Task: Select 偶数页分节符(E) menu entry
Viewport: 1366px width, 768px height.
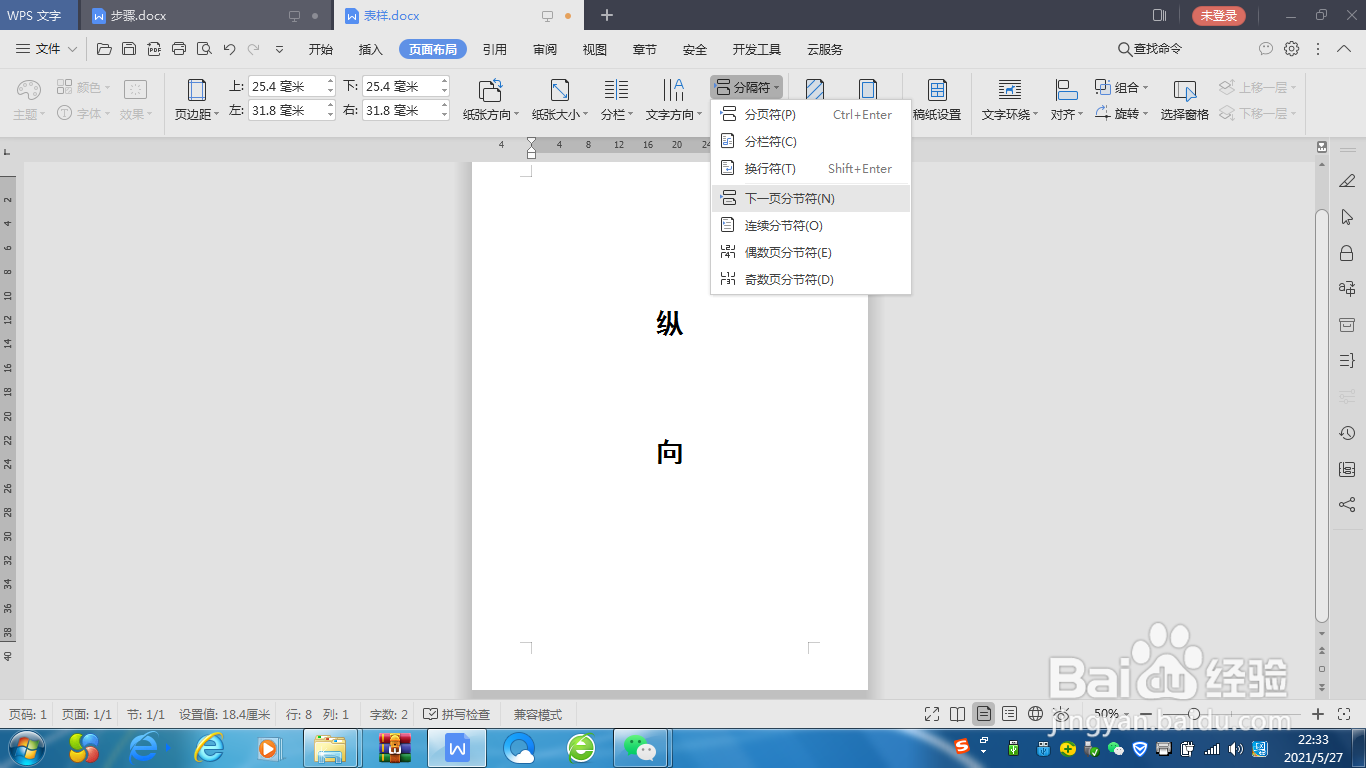Action: (x=811, y=252)
